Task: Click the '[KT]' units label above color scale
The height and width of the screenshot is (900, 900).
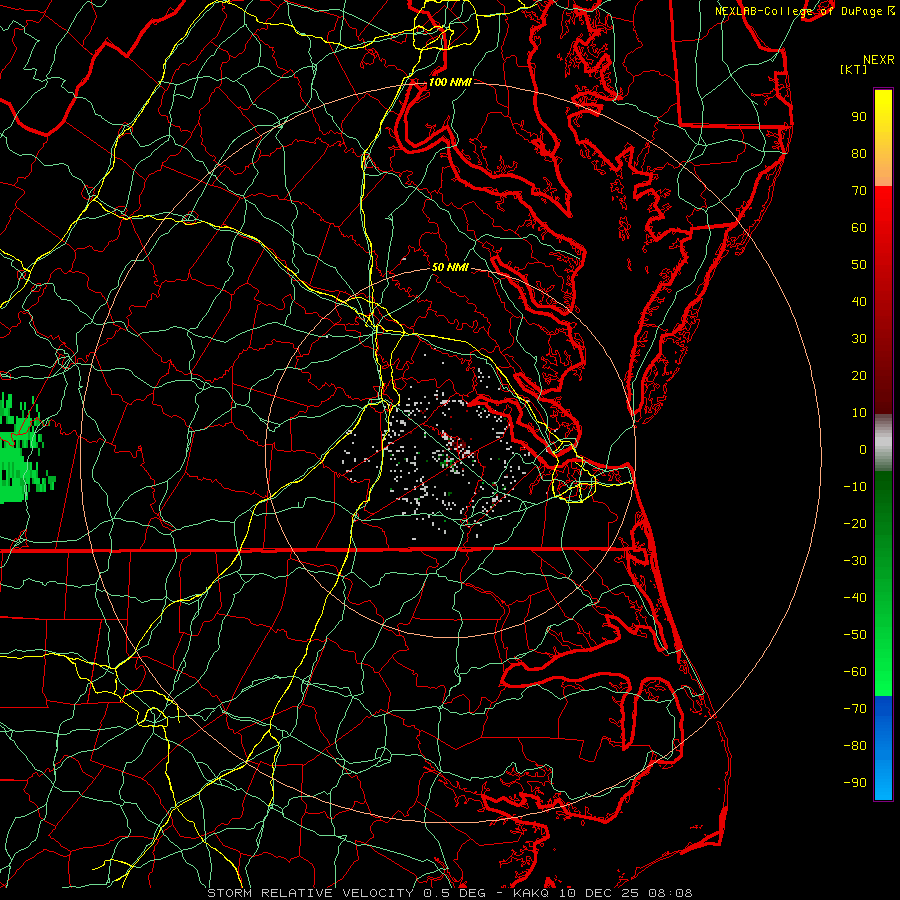Action: (853, 69)
